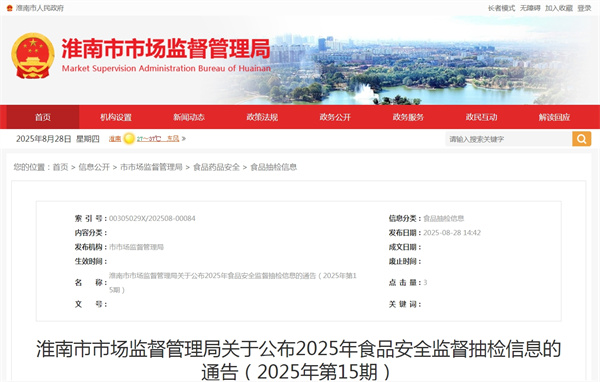Click the 淮南市市场监督管理局 banner title
Screen dimensions: 600x382
[x=166, y=49]
